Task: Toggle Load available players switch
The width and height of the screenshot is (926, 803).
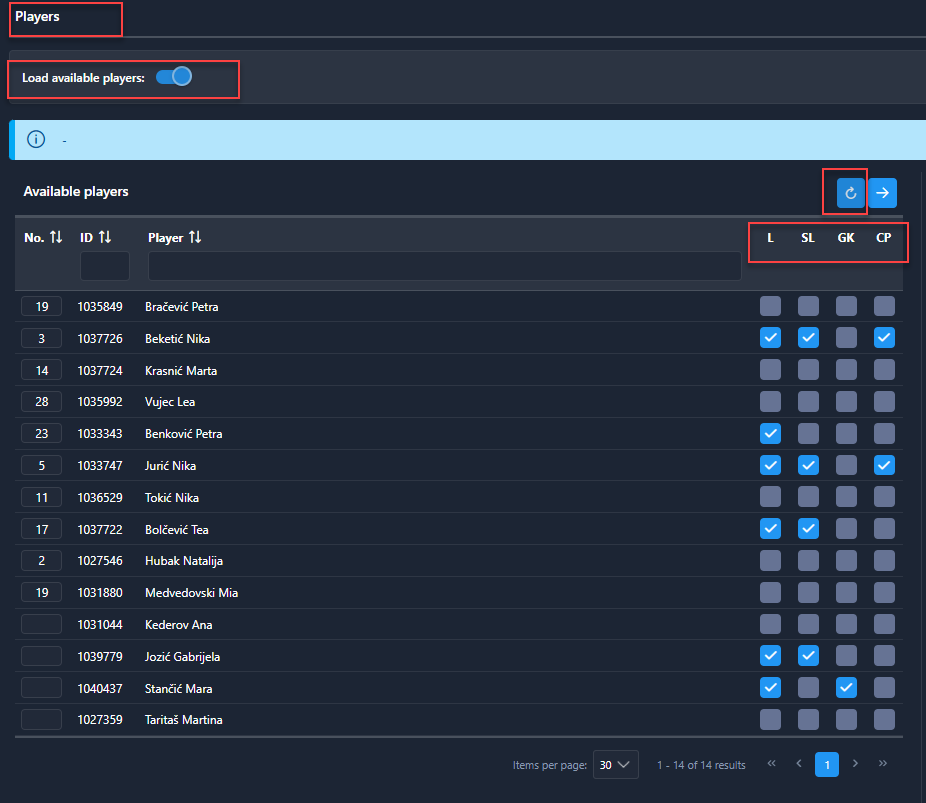Action: click(174, 77)
